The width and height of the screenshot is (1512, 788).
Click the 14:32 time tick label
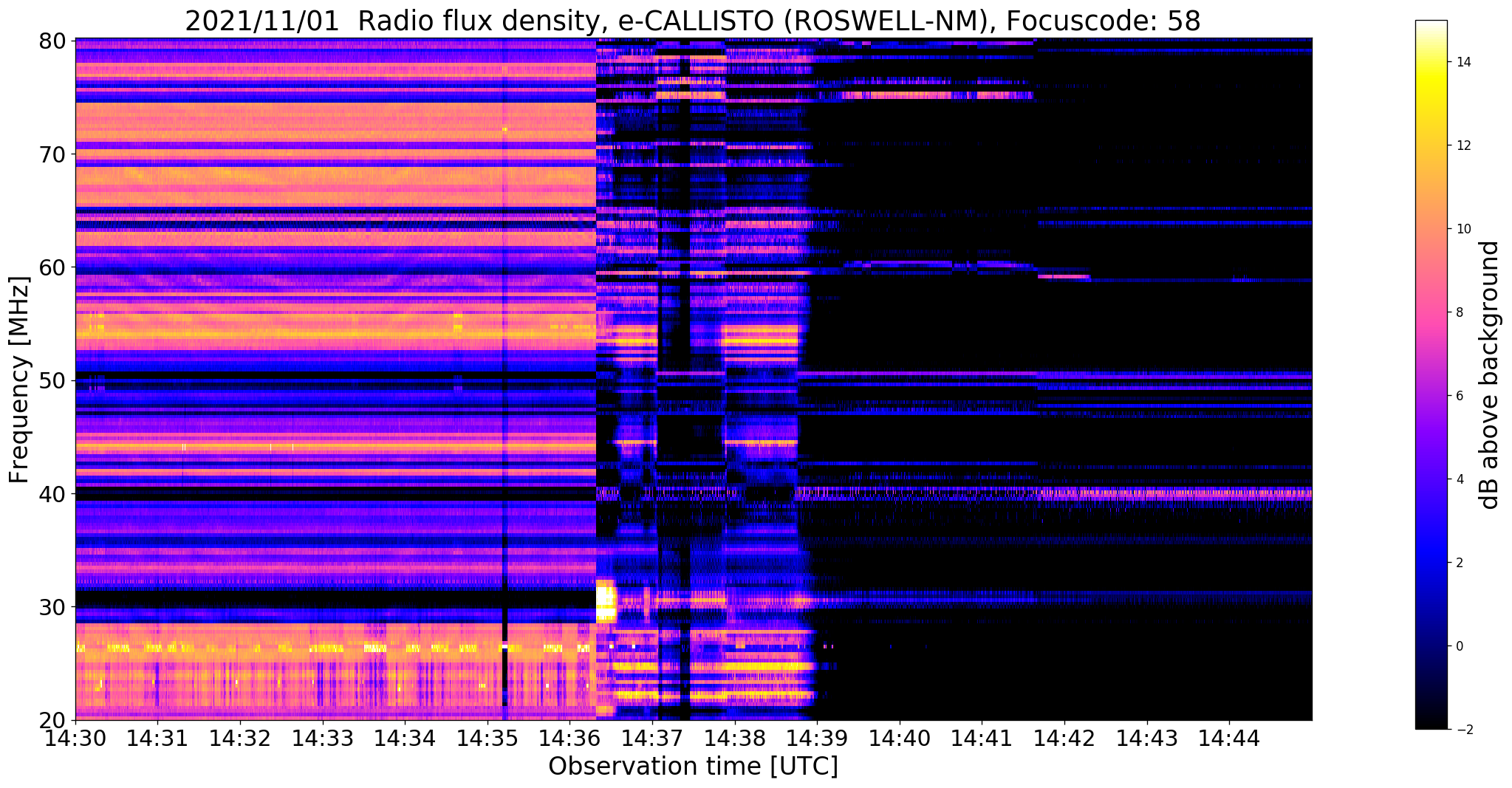240,738
